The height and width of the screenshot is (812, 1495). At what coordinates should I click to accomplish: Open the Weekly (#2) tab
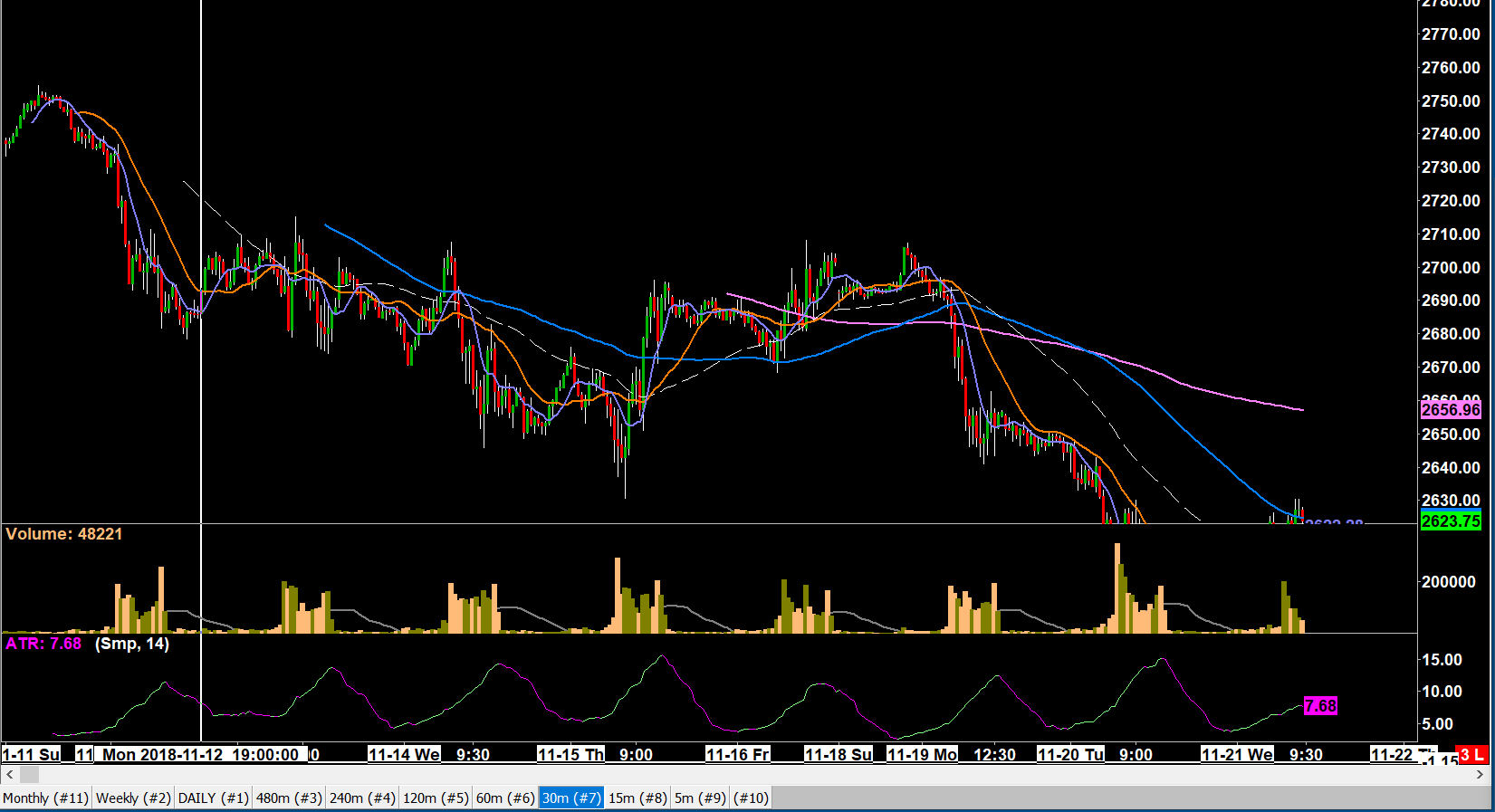tap(133, 798)
